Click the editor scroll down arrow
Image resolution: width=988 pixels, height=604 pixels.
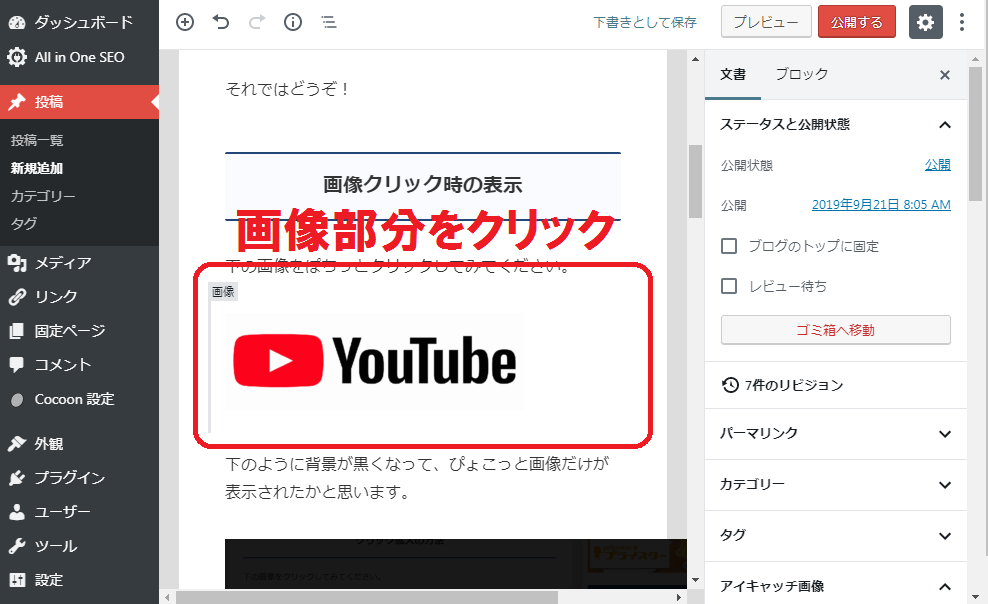point(695,580)
